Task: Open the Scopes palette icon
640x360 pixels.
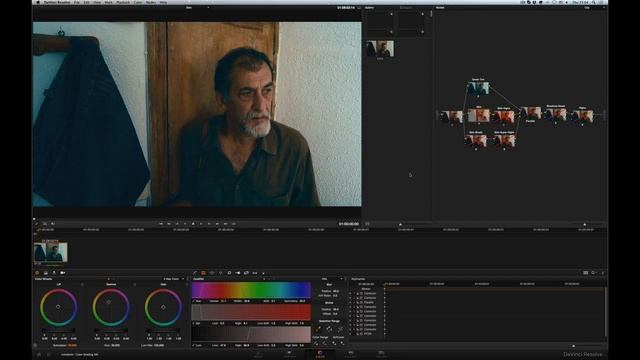Action: point(594,273)
